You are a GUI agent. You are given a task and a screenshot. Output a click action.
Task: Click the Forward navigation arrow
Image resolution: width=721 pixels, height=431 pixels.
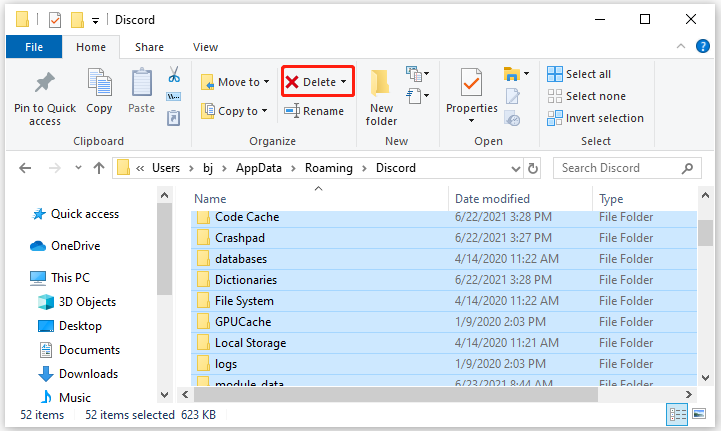[x=55, y=168]
